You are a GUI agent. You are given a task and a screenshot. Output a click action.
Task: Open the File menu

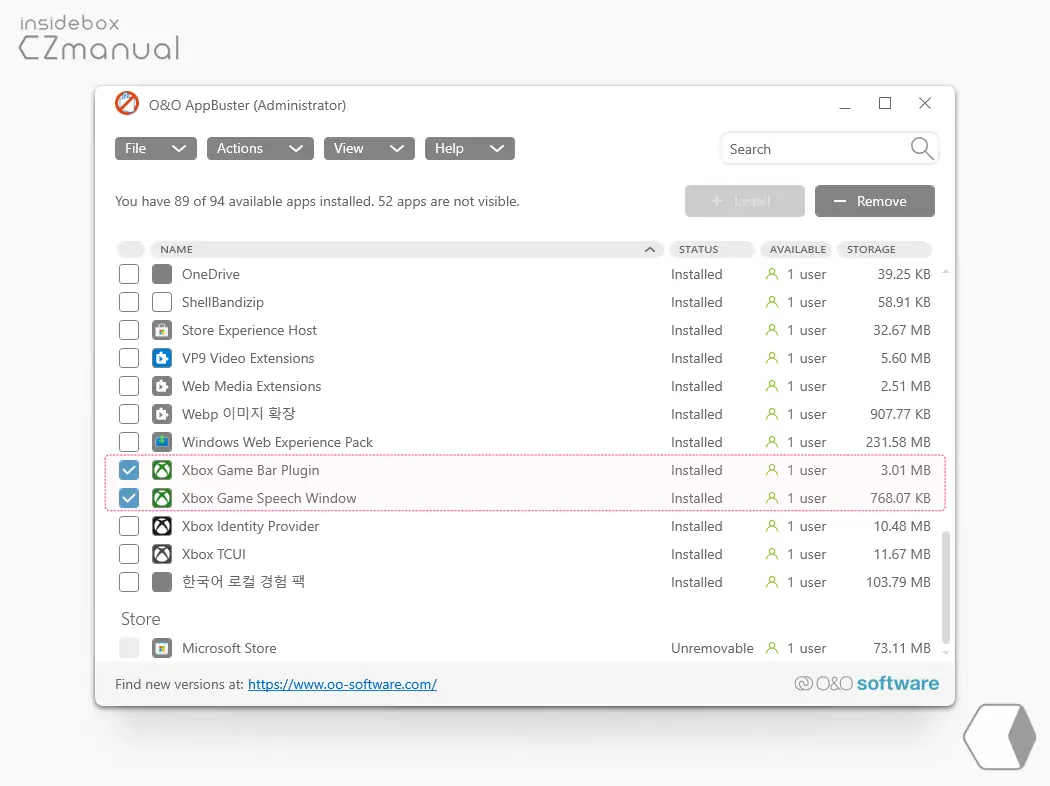tap(155, 149)
